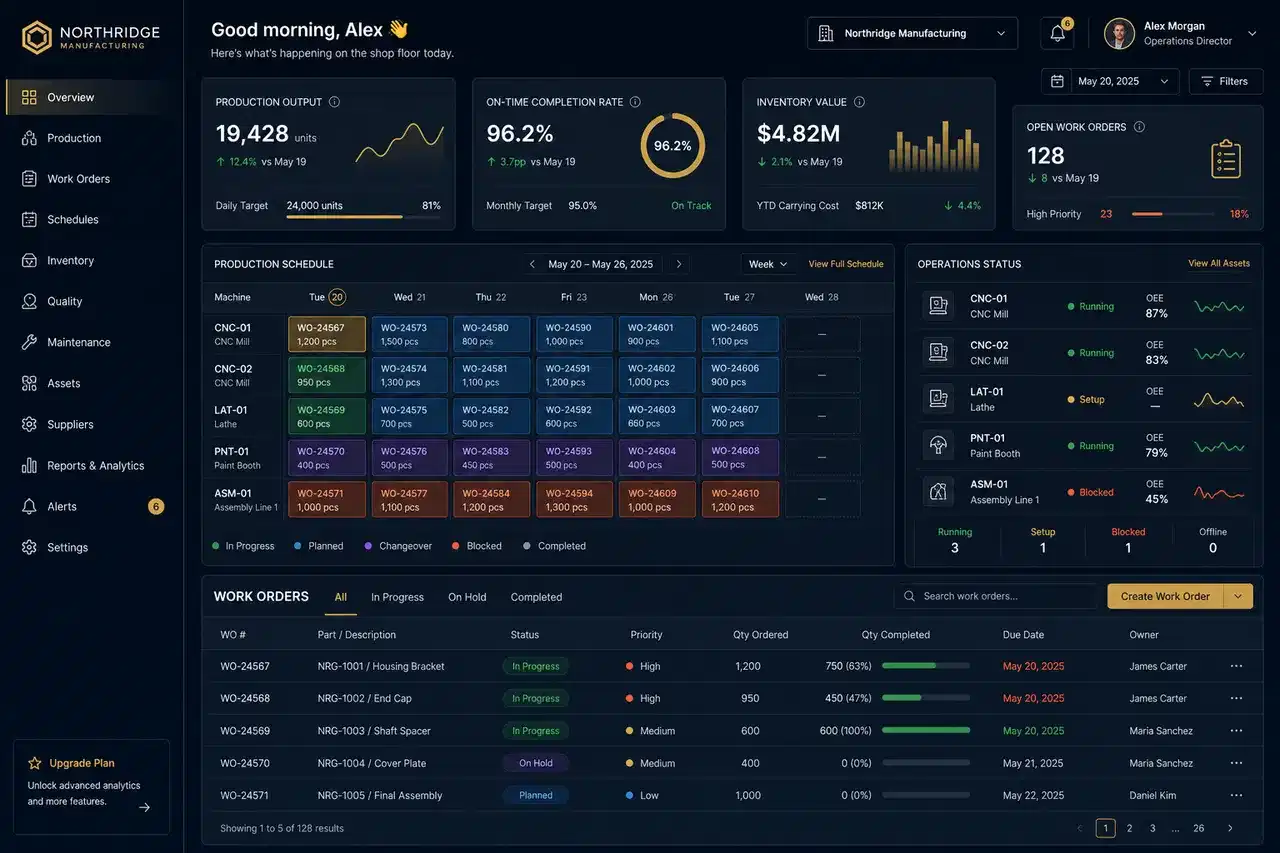Open the Week view dropdown
Viewport: 1280px width, 853px height.
768,264
